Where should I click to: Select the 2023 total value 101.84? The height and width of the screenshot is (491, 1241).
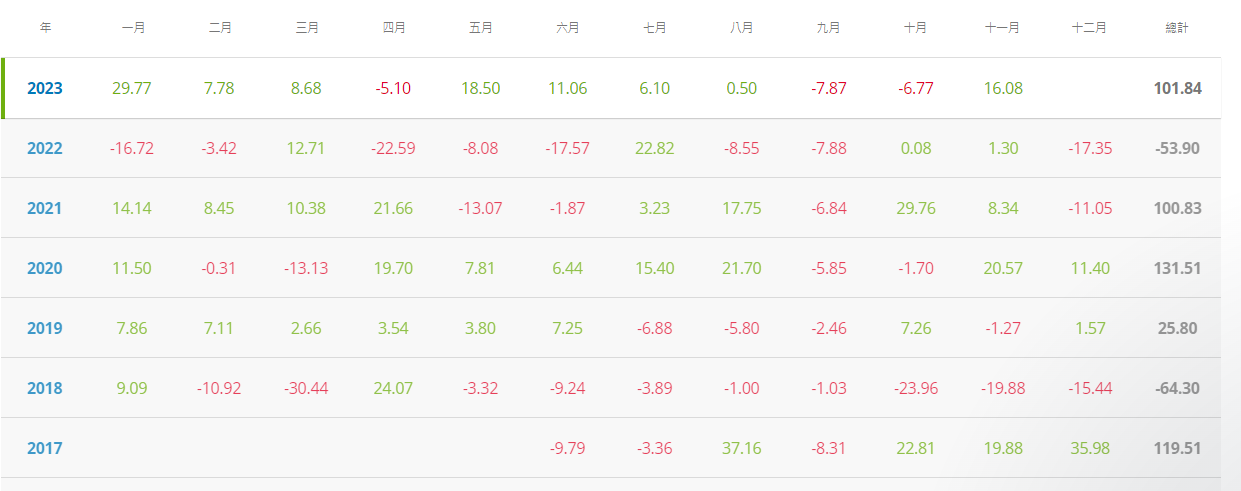[x=1175, y=88]
